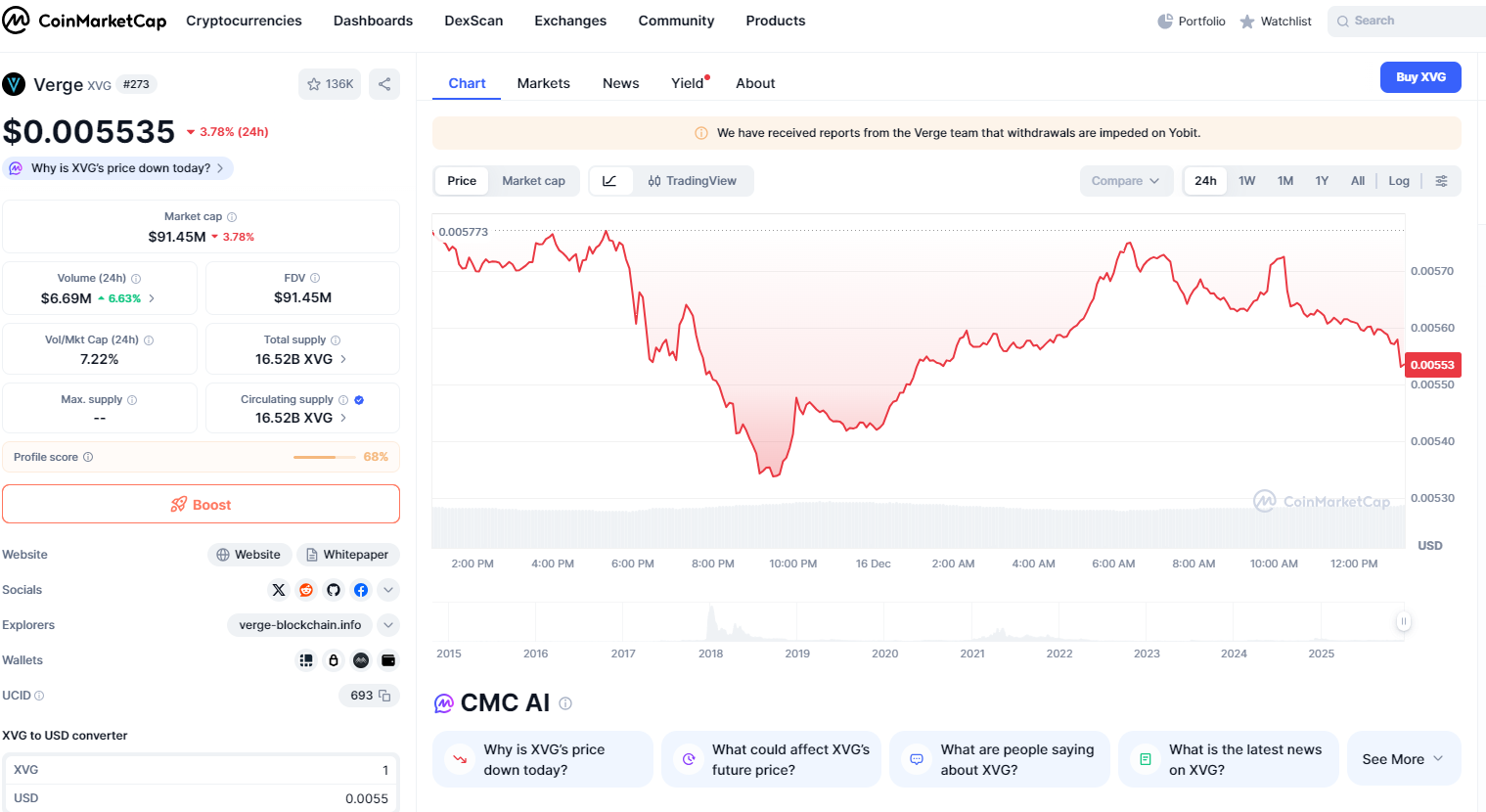Click the historical range slider handle
This screenshot has width=1486, height=812.
(1404, 621)
